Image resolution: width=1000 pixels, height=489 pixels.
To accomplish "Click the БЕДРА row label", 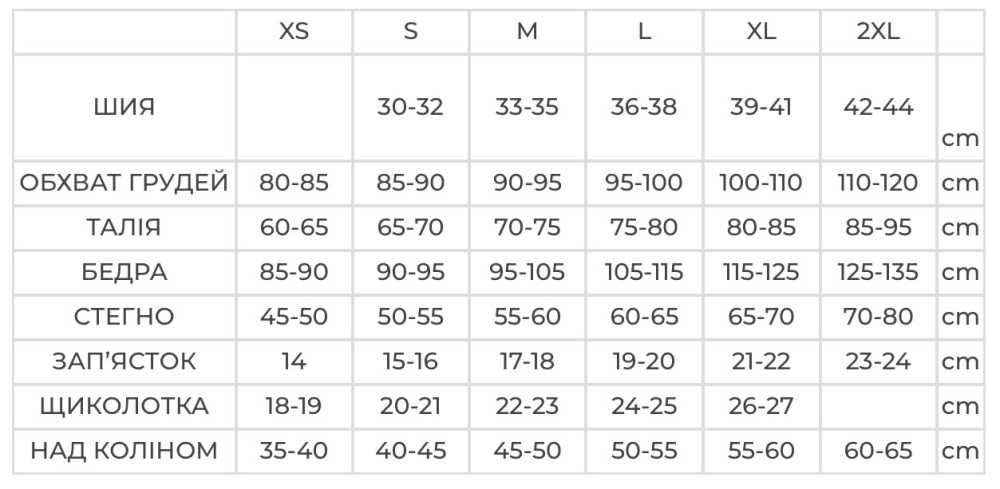I will (124, 272).
